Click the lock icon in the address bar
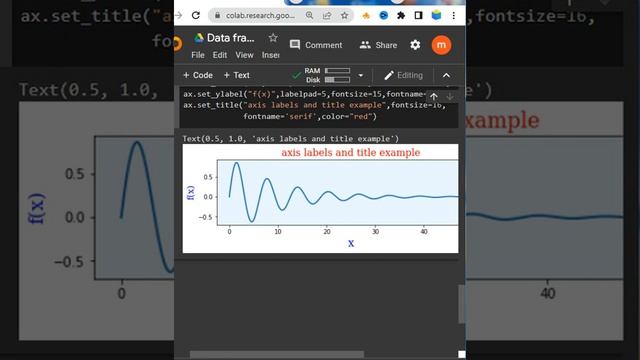This screenshot has height=360, width=640. [x=218, y=16]
